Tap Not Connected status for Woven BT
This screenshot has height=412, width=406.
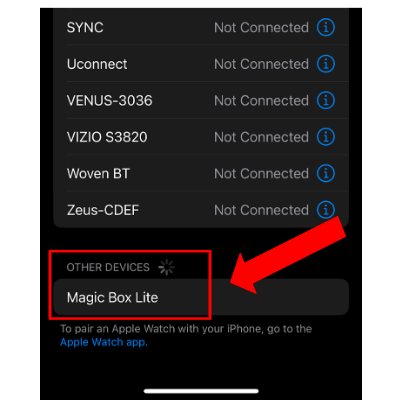pyautogui.click(x=261, y=174)
